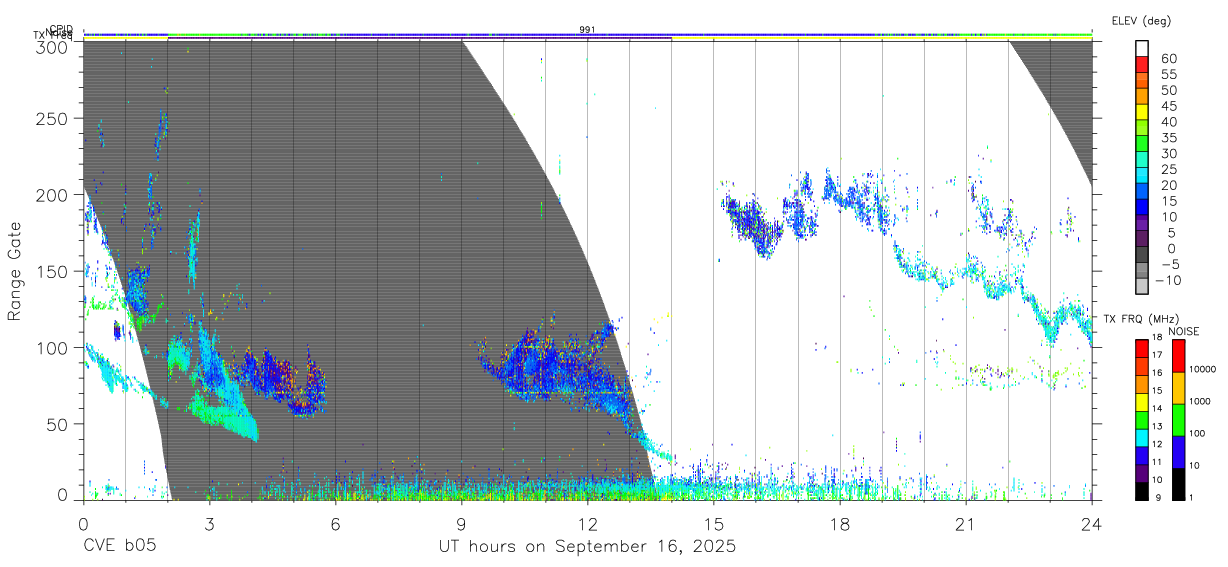Click the black NOISE swatch between 10 and 1
The image size is (1228, 567).
click(1180, 483)
